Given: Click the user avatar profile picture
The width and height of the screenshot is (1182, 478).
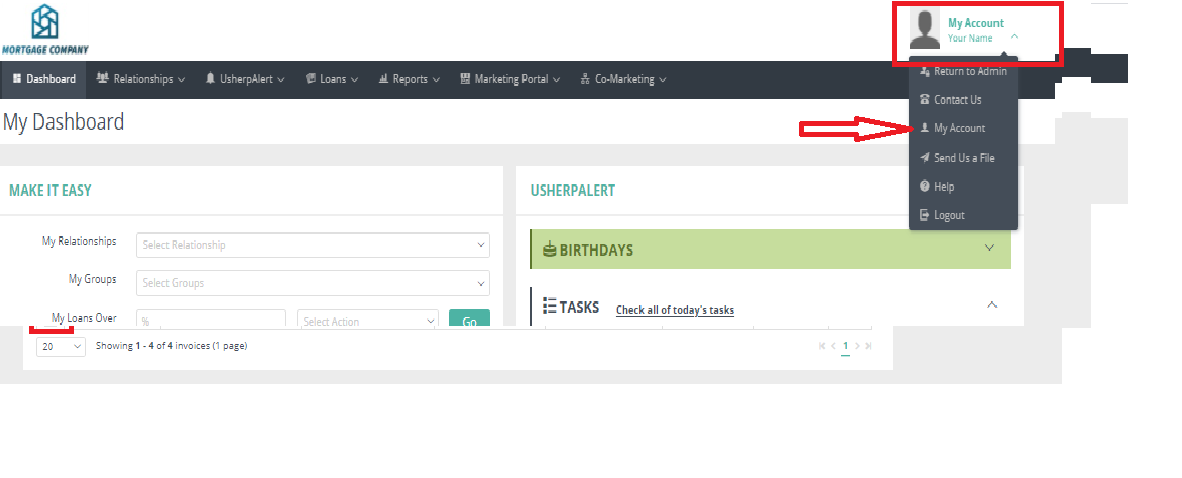Looking at the screenshot, I should (x=924, y=30).
